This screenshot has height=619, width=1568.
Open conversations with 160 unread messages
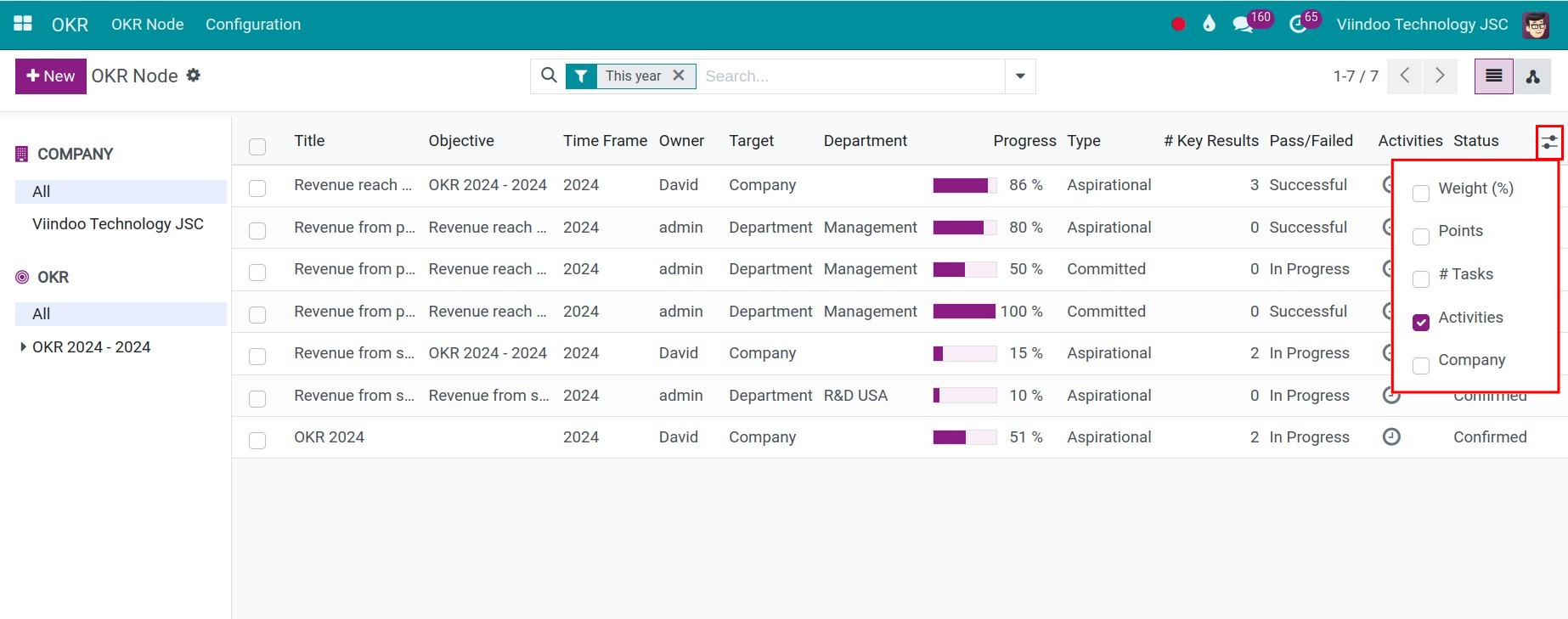click(x=1252, y=22)
